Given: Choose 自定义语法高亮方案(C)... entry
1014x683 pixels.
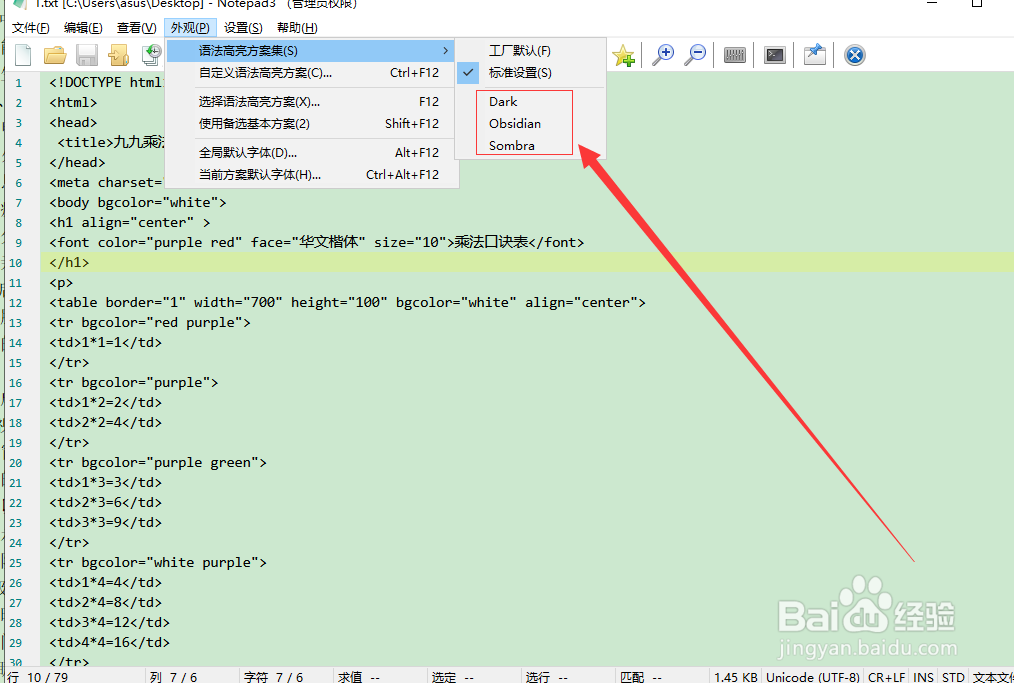Looking at the screenshot, I should [x=311, y=72].
